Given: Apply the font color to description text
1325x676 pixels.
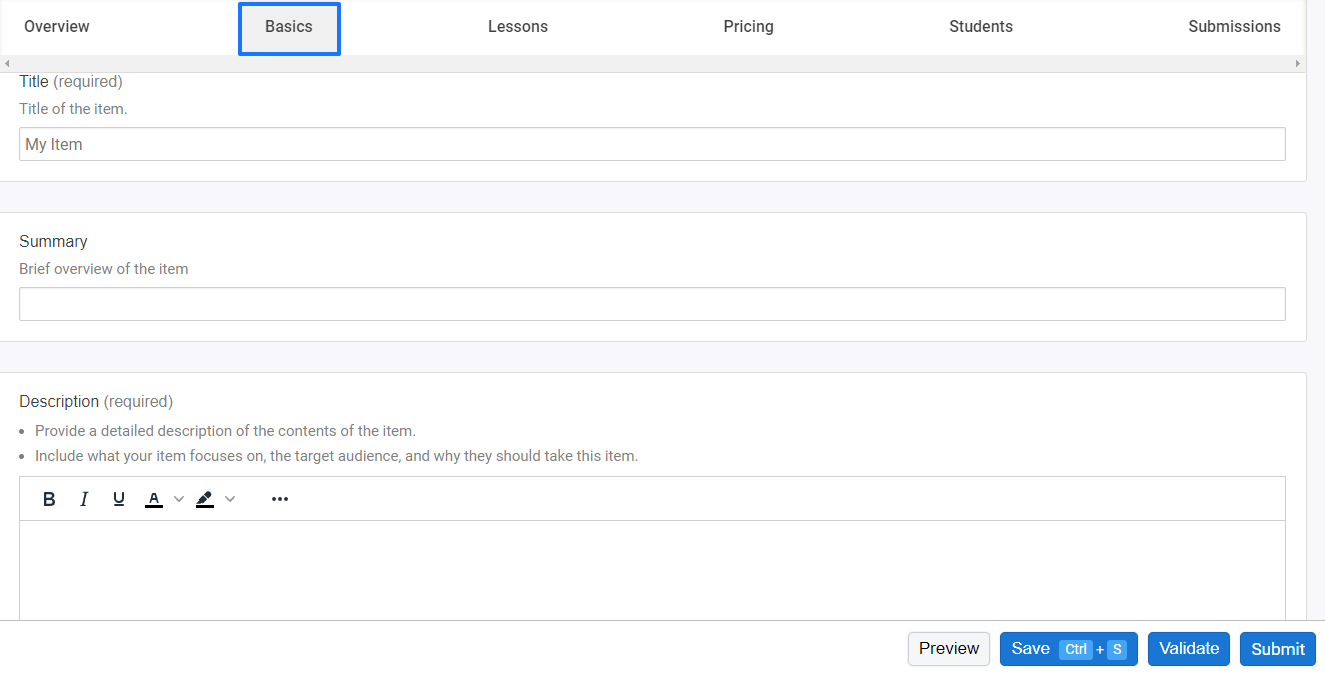Looking at the screenshot, I should (154, 498).
